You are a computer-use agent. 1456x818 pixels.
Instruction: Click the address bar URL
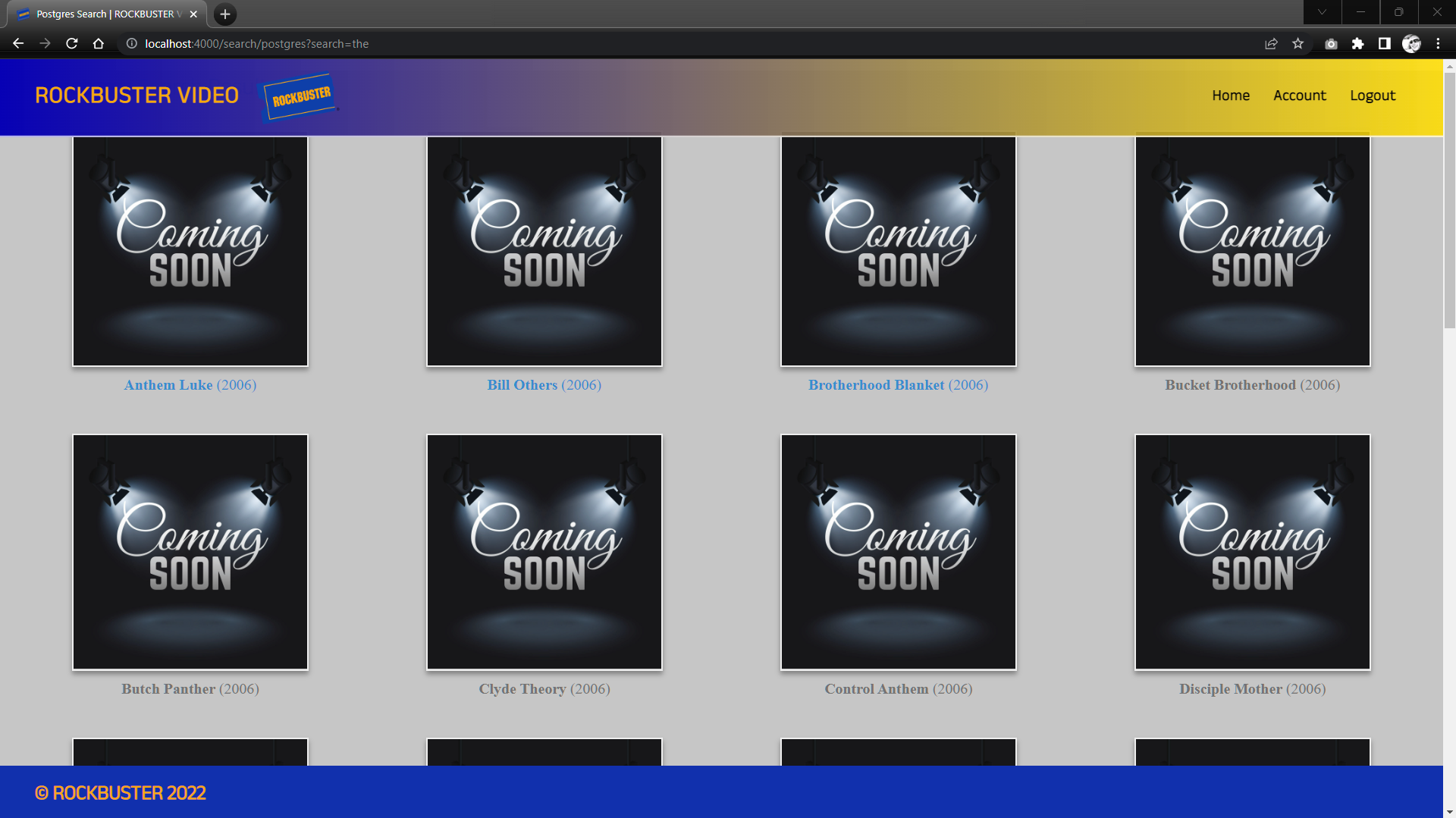256,44
